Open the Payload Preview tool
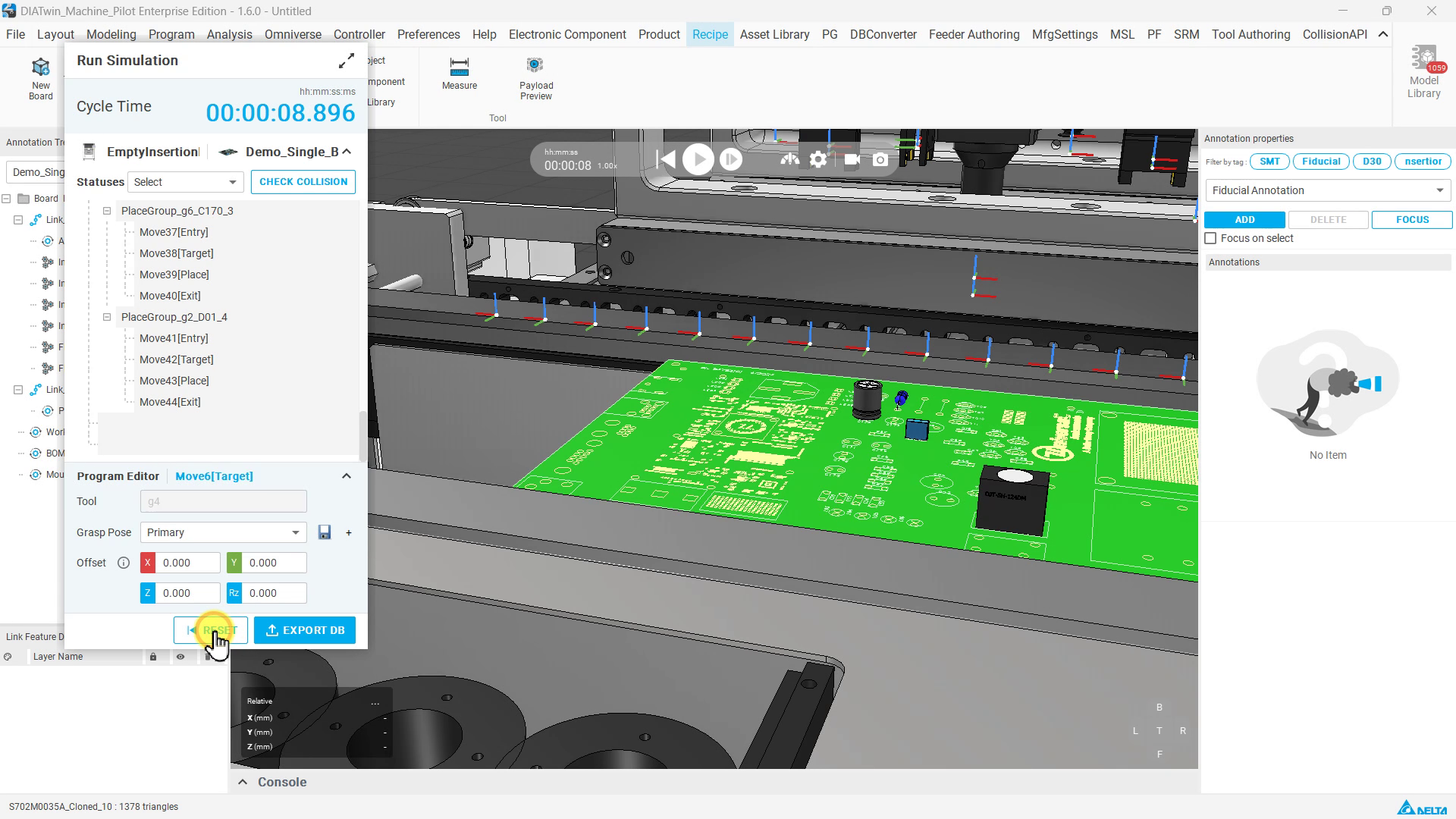Viewport: 1456px width, 819px height. [536, 78]
